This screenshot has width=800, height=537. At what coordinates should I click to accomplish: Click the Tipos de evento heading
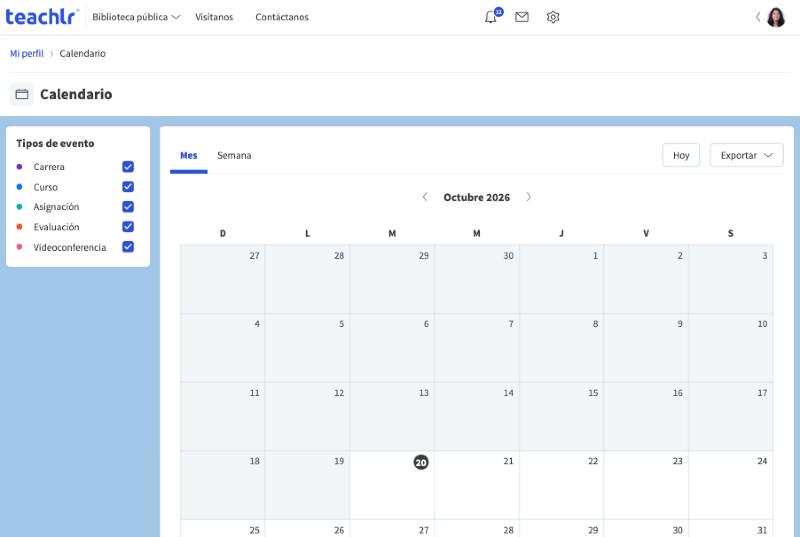tap(55, 143)
